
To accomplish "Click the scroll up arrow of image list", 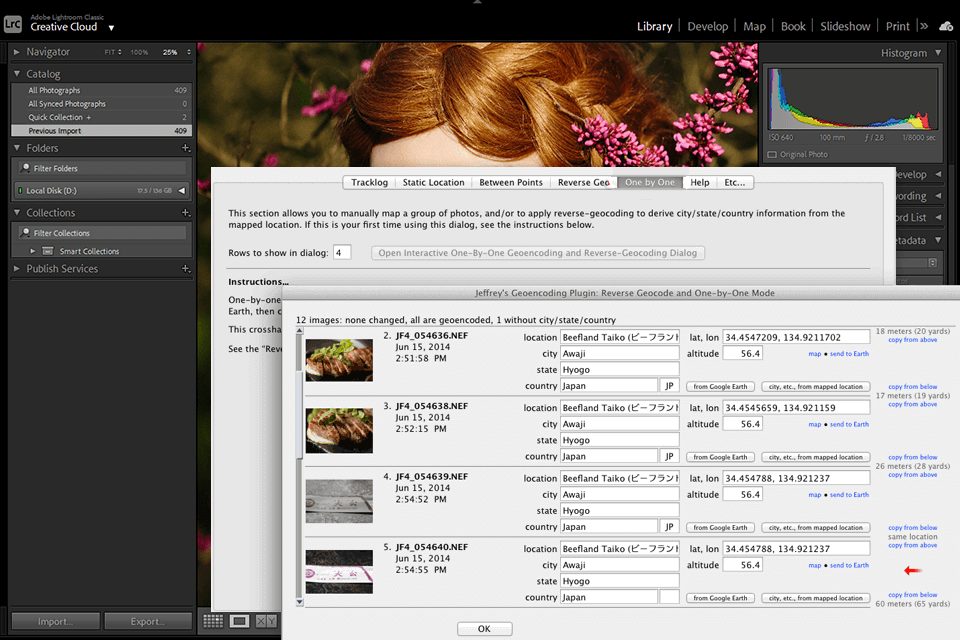I will 299,331.
